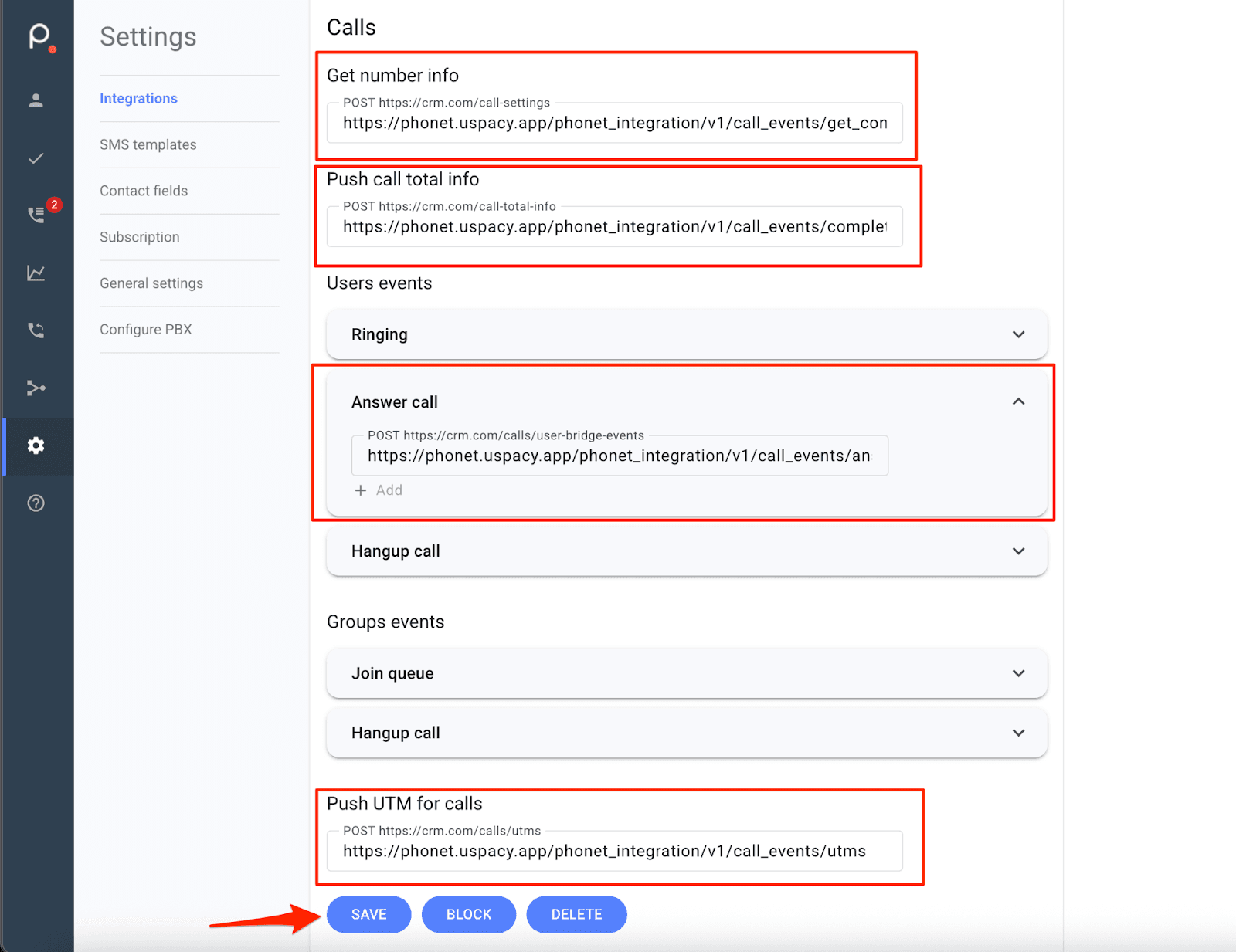The width and height of the screenshot is (1236, 952).
Task: Open the analytics chart icon
Action: (x=36, y=273)
